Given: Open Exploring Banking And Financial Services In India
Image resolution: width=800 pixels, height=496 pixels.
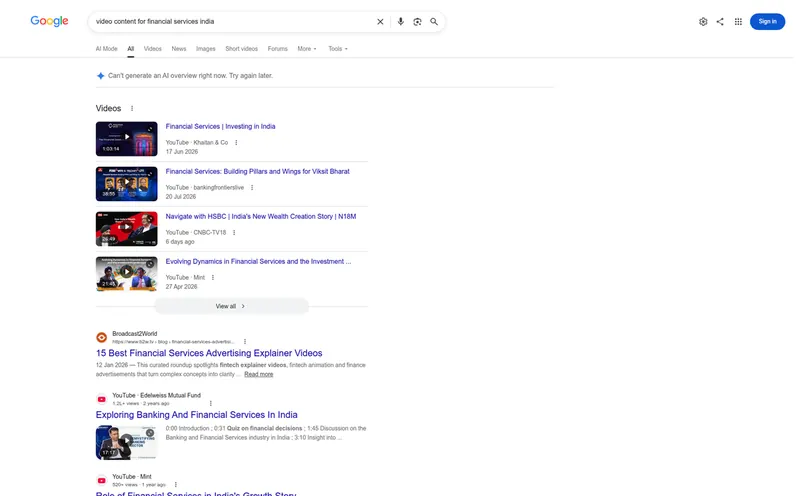Looking at the screenshot, I should (x=196, y=414).
